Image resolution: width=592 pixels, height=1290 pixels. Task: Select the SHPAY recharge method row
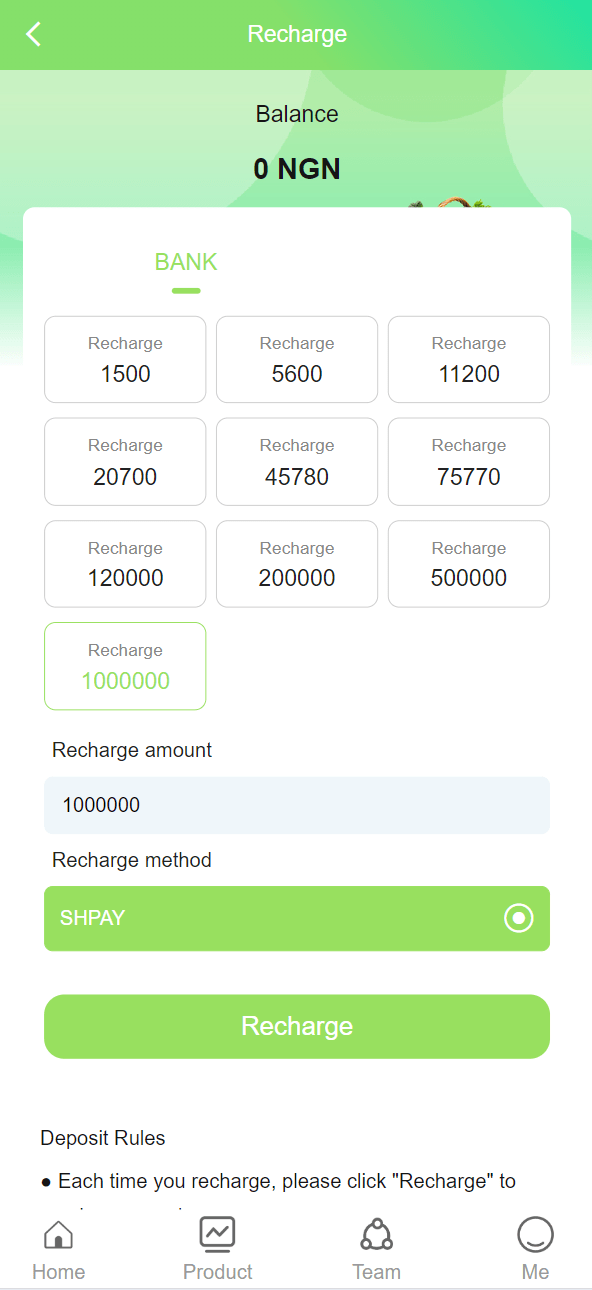pos(297,918)
